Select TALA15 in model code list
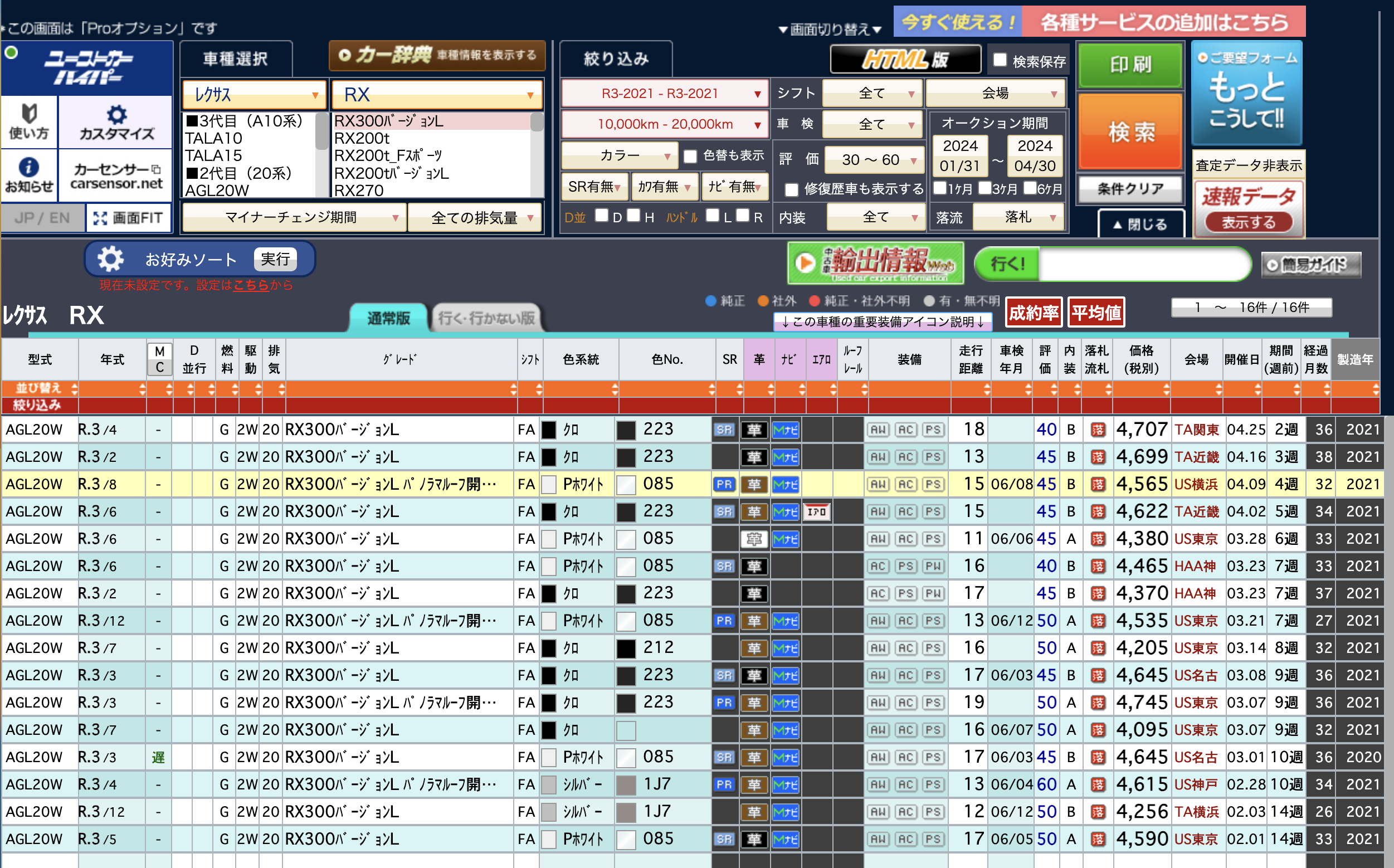The width and height of the screenshot is (1394, 868). click(213, 155)
